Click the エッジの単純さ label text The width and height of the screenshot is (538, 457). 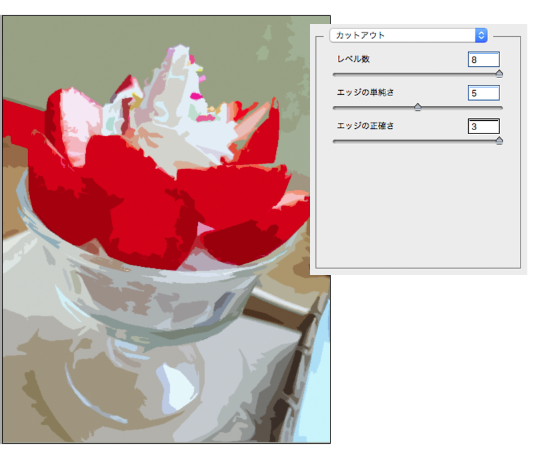[365, 92]
